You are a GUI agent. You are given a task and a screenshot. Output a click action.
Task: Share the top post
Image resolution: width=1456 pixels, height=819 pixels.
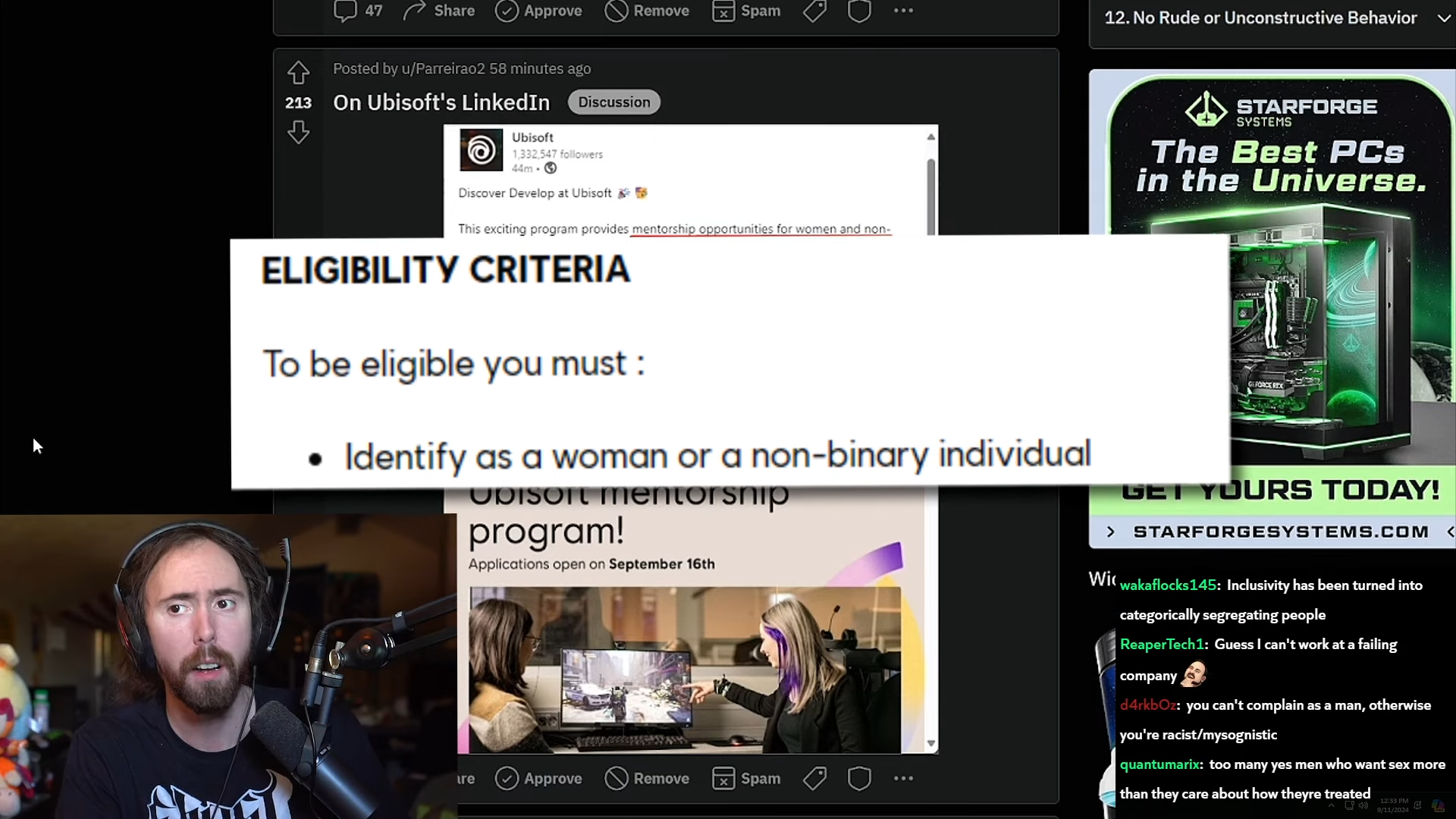point(439,11)
